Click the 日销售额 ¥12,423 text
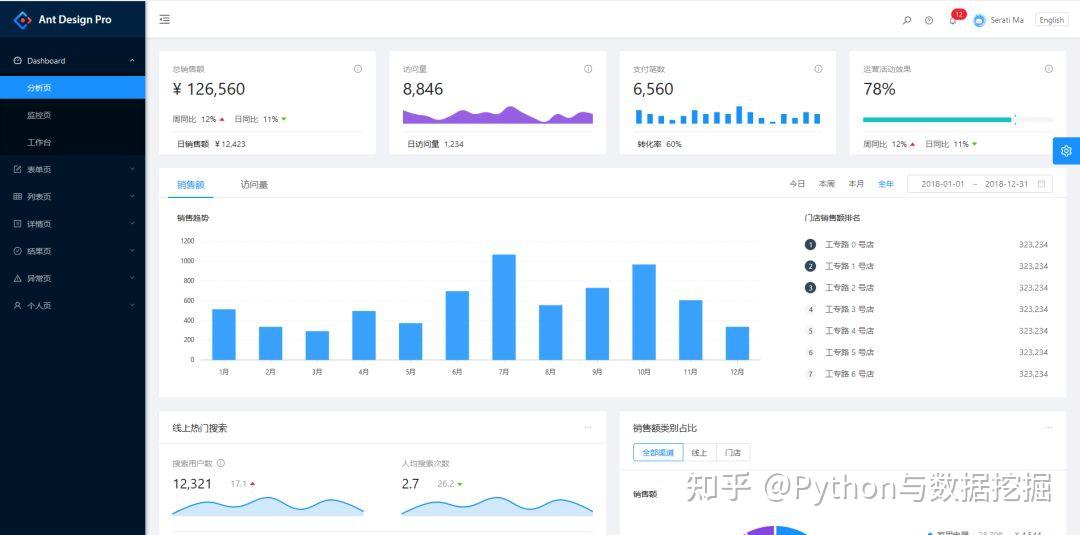 click(211, 145)
